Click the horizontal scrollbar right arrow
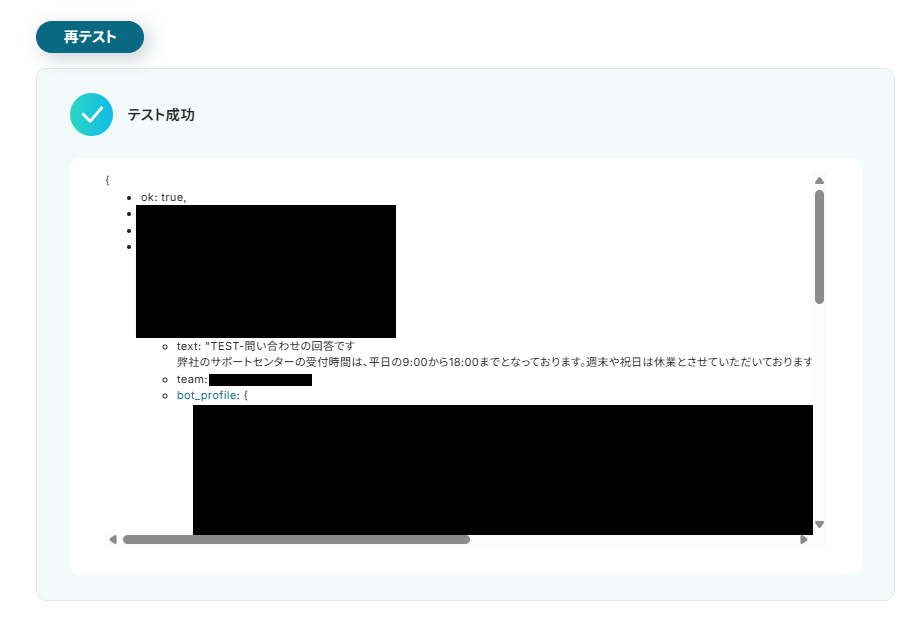This screenshot has width=911, height=619. [804, 539]
